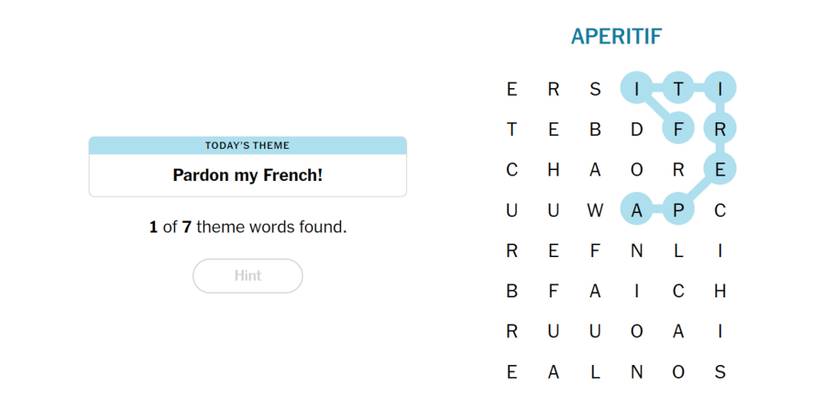Click the Today's Theme header
This screenshot has width=825, height=413.
coord(247,146)
